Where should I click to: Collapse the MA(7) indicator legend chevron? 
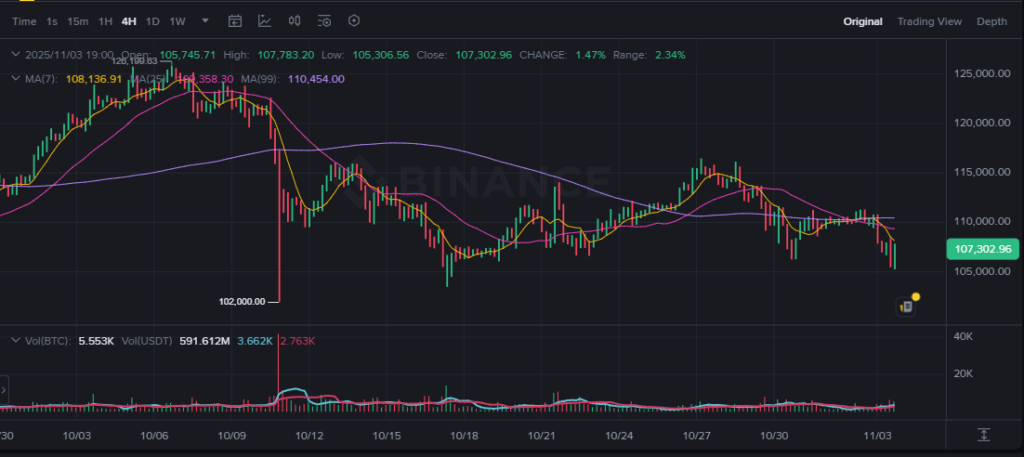click(13, 79)
